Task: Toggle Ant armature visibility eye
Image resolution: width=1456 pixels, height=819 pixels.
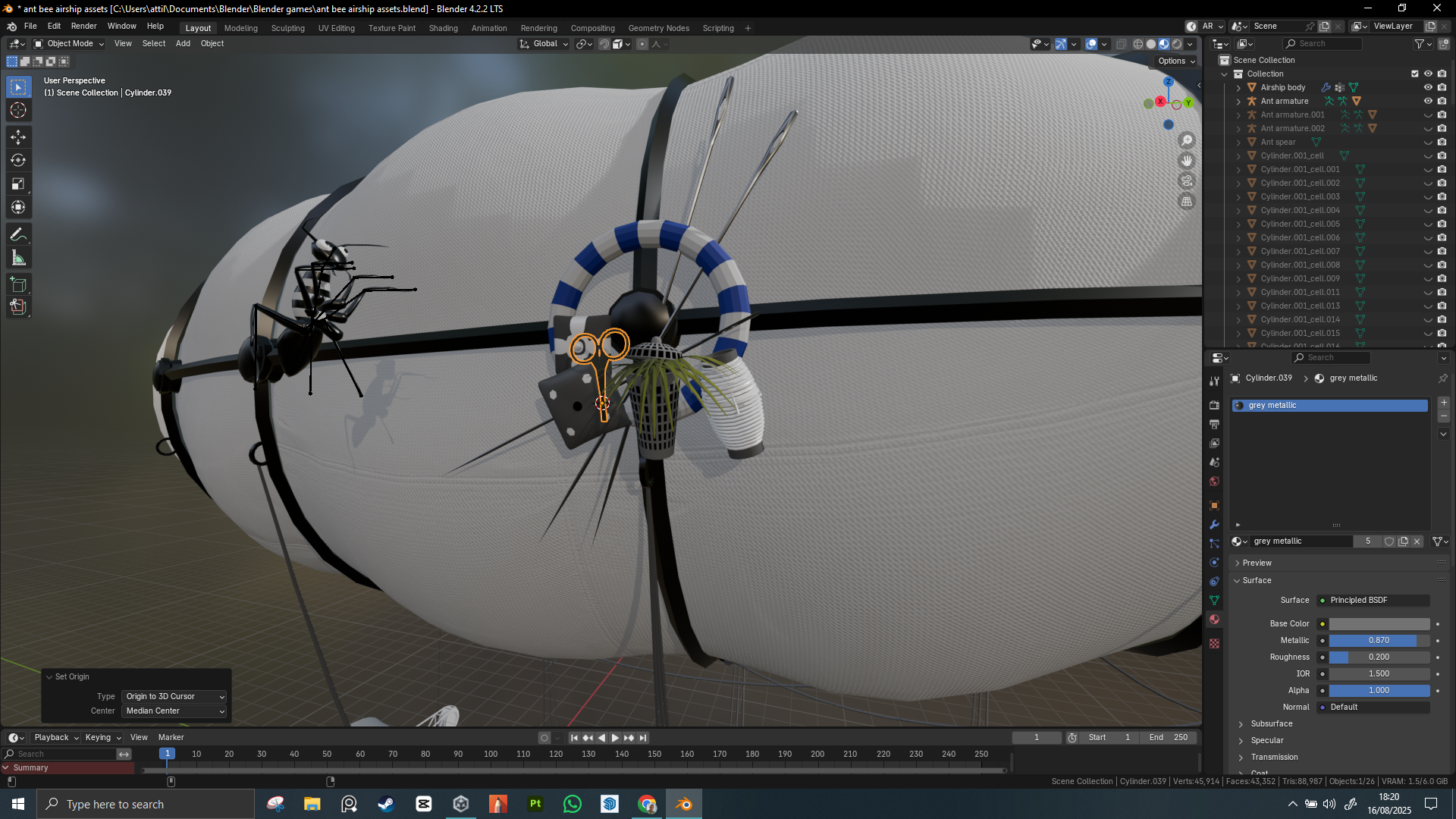Action: 1428,101
